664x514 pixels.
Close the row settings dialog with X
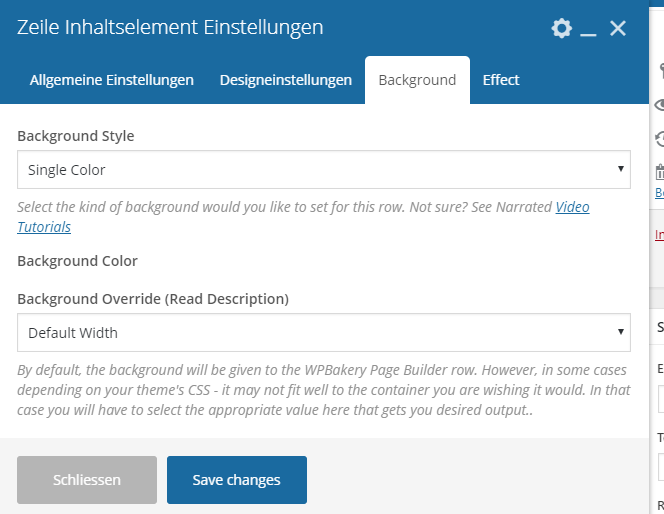(x=618, y=28)
